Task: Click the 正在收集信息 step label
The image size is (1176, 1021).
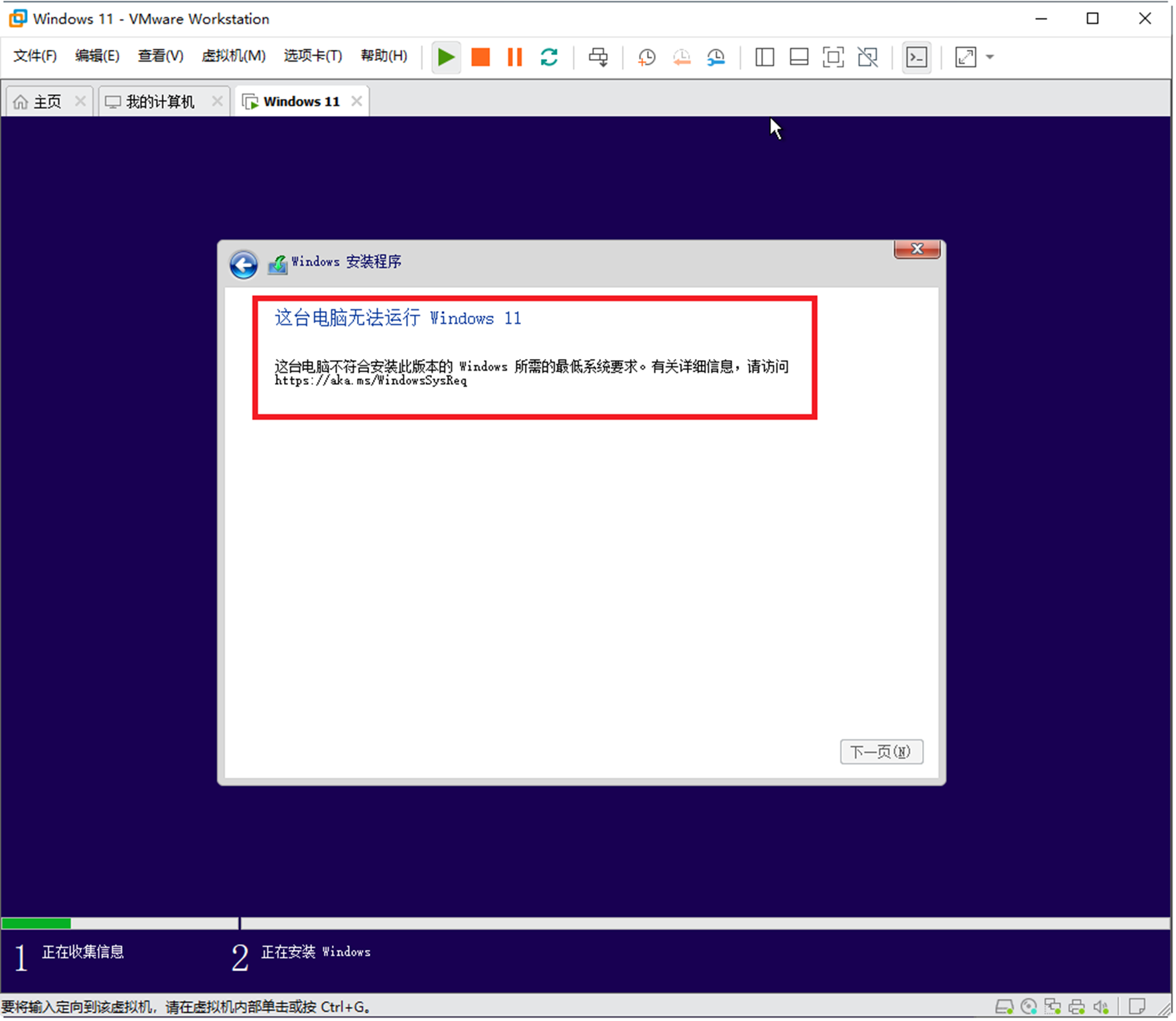Action: (x=83, y=953)
